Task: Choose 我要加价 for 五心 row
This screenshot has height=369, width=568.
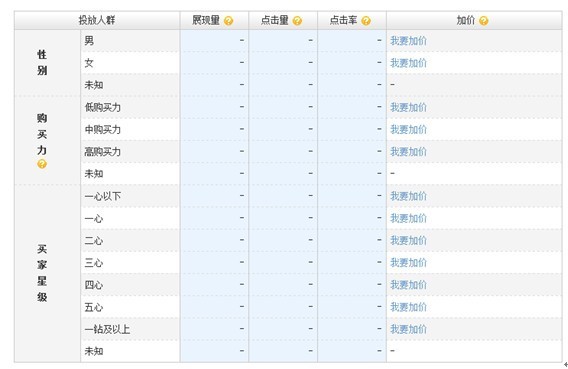Action: 408,307
